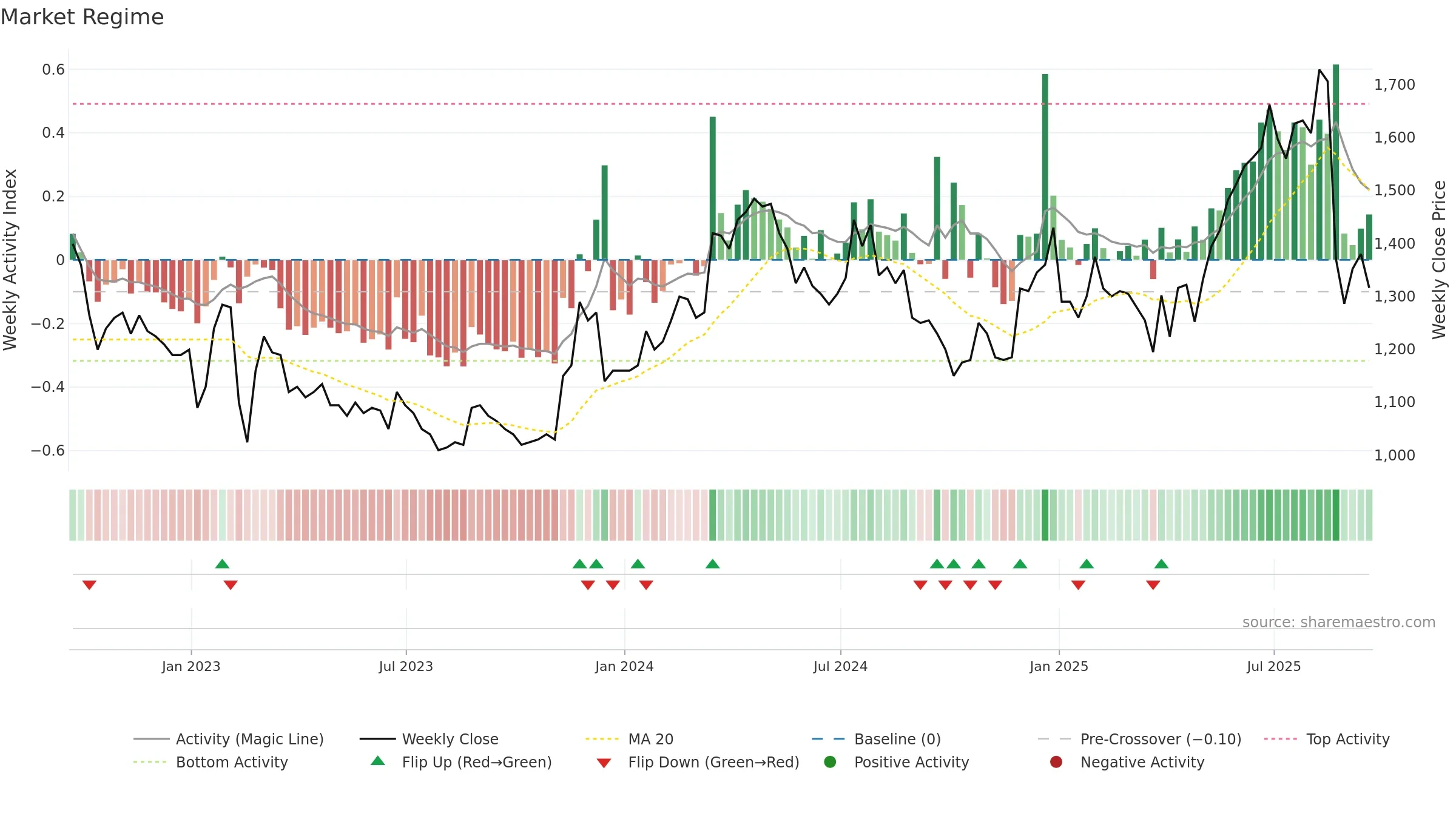Click the Market Regime chart title
The width and height of the screenshot is (1456, 819).
[82, 17]
